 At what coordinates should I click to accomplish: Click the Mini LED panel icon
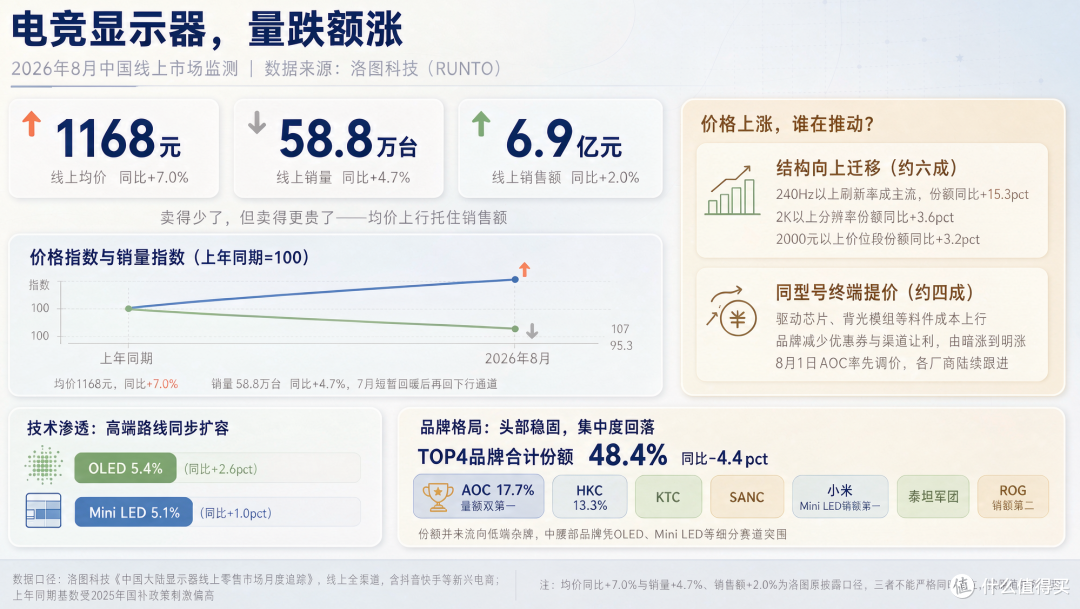(x=43, y=510)
